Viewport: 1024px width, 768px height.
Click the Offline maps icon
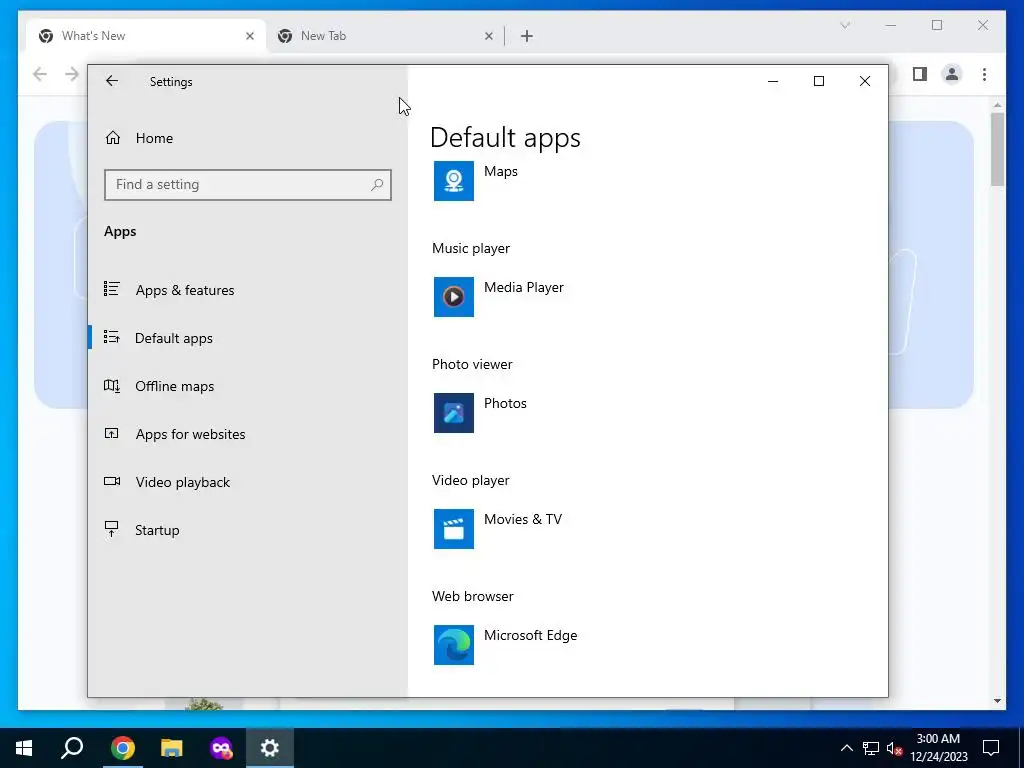tap(112, 385)
